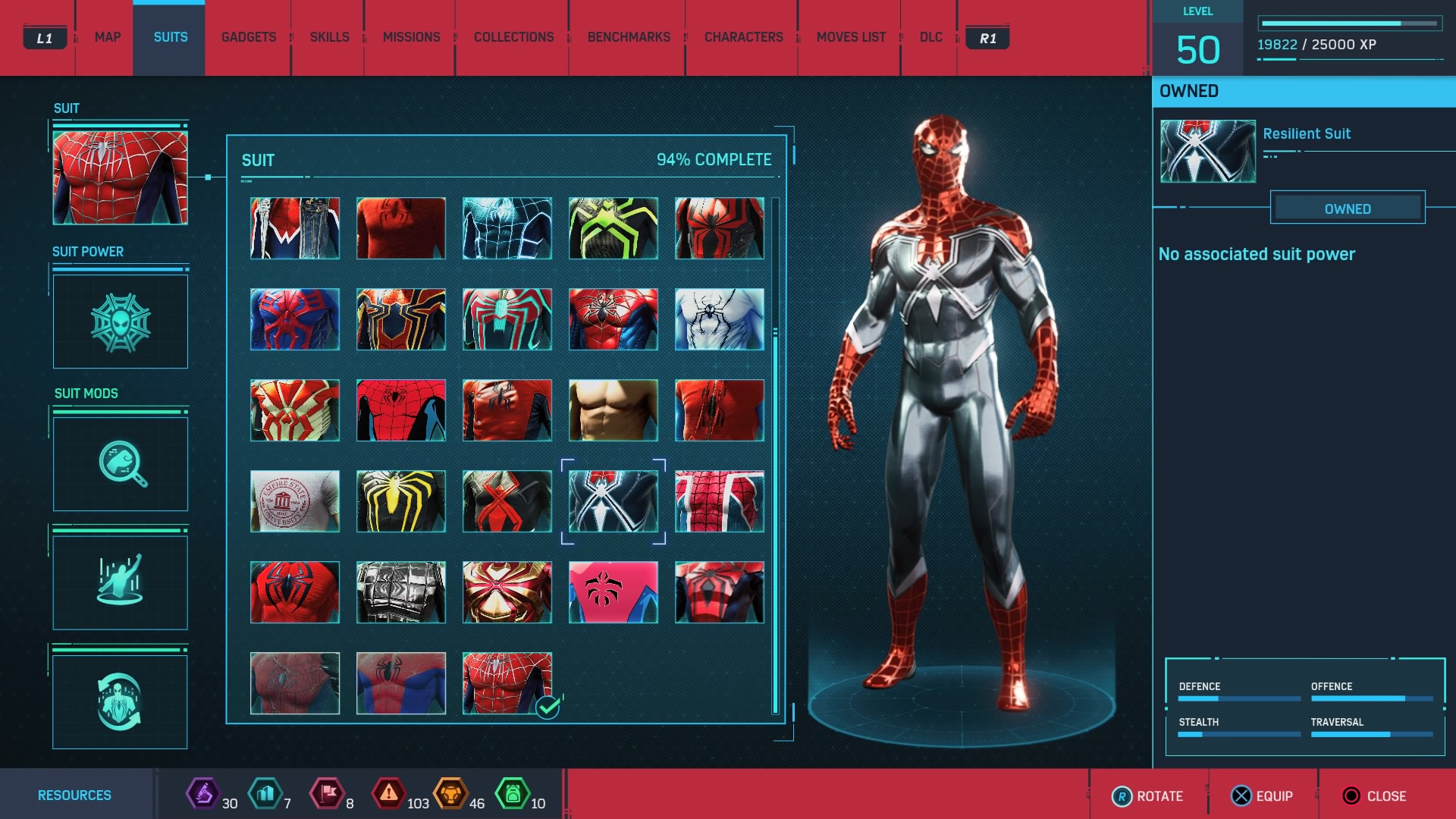The image size is (1456, 819).
Task: Click the Resources label
Action: [x=74, y=795]
